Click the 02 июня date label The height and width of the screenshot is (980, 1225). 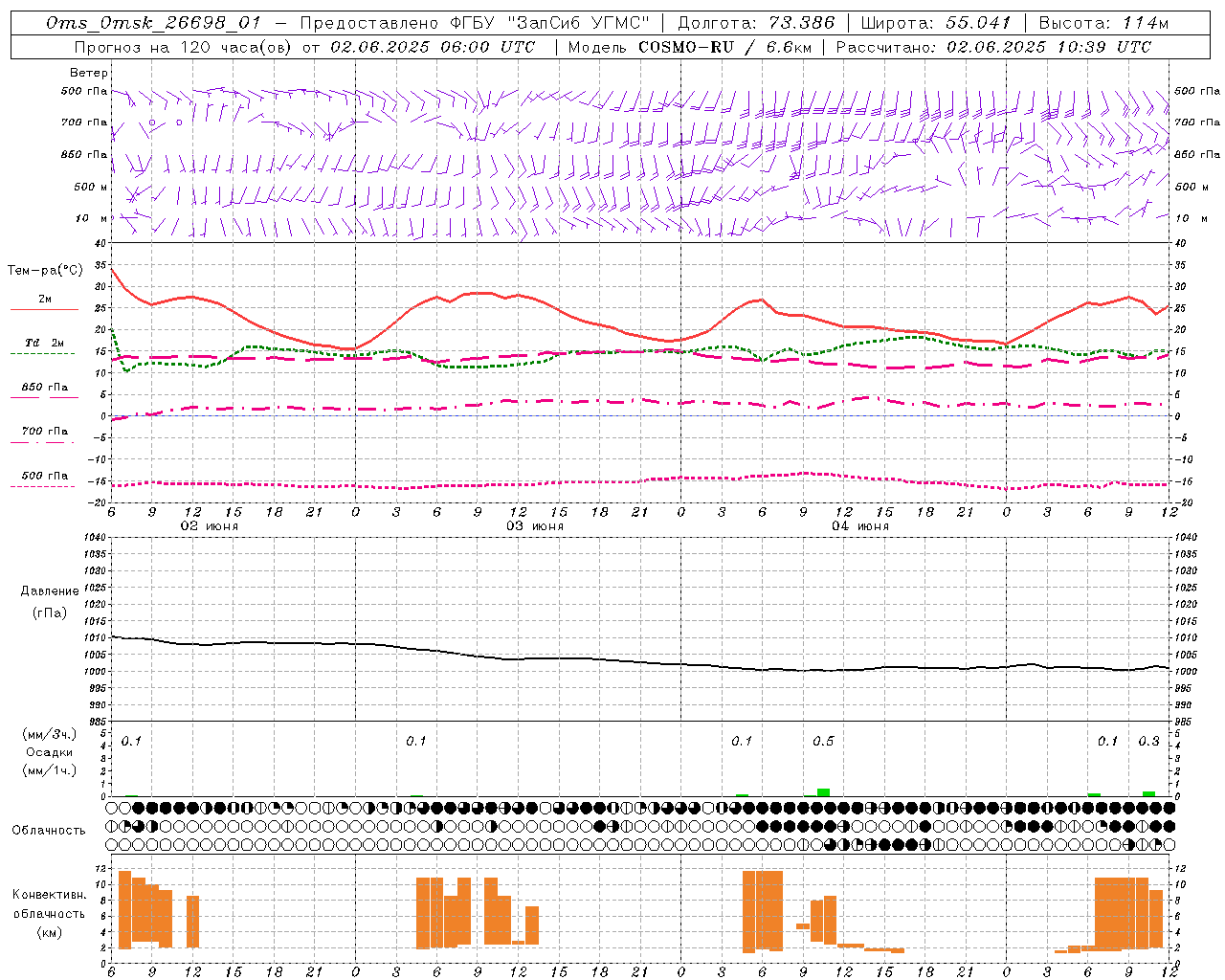click(210, 526)
